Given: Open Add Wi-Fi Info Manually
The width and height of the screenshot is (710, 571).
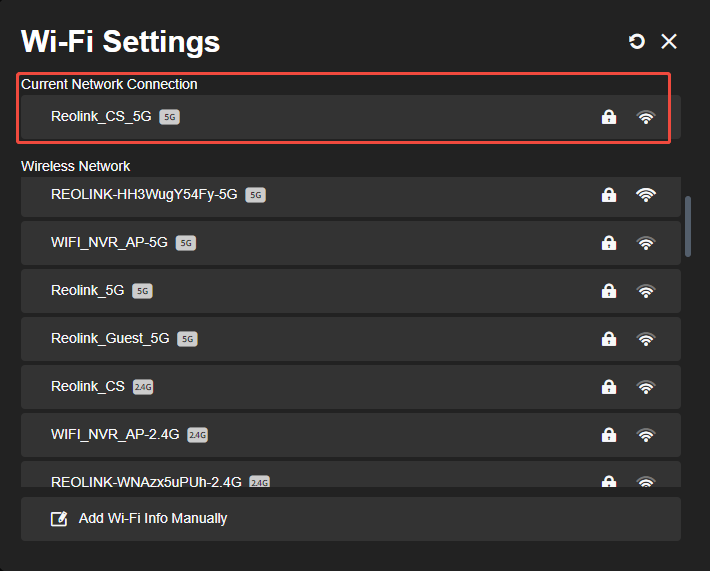Looking at the screenshot, I should tap(350, 518).
